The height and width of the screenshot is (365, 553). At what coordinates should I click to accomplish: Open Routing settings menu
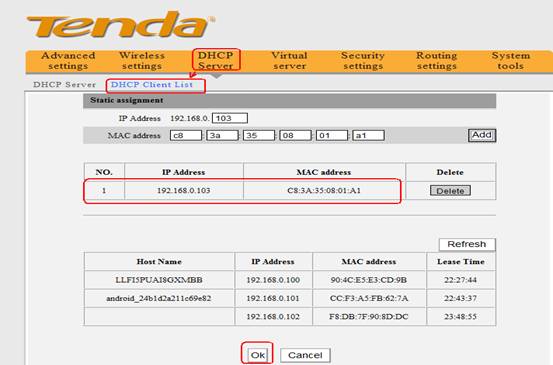click(x=437, y=61)
